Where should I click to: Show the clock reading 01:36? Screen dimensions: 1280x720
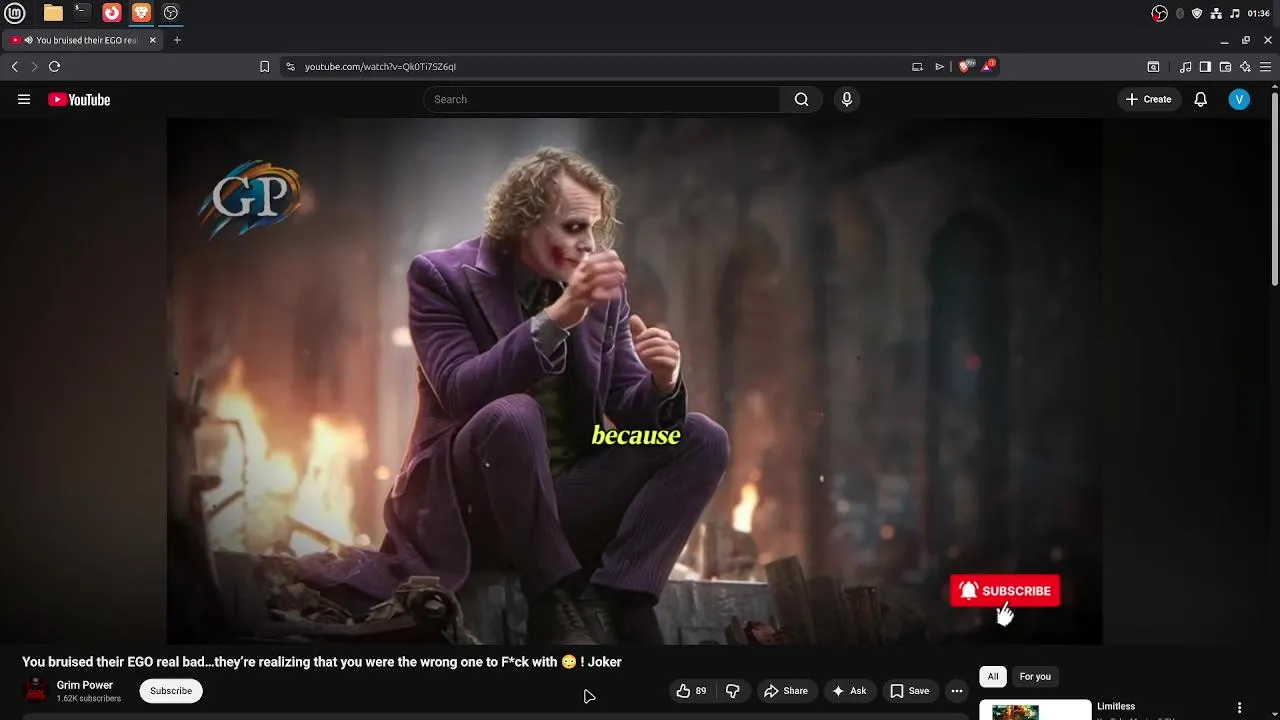pyautogui.click(x=1259, y=13)
